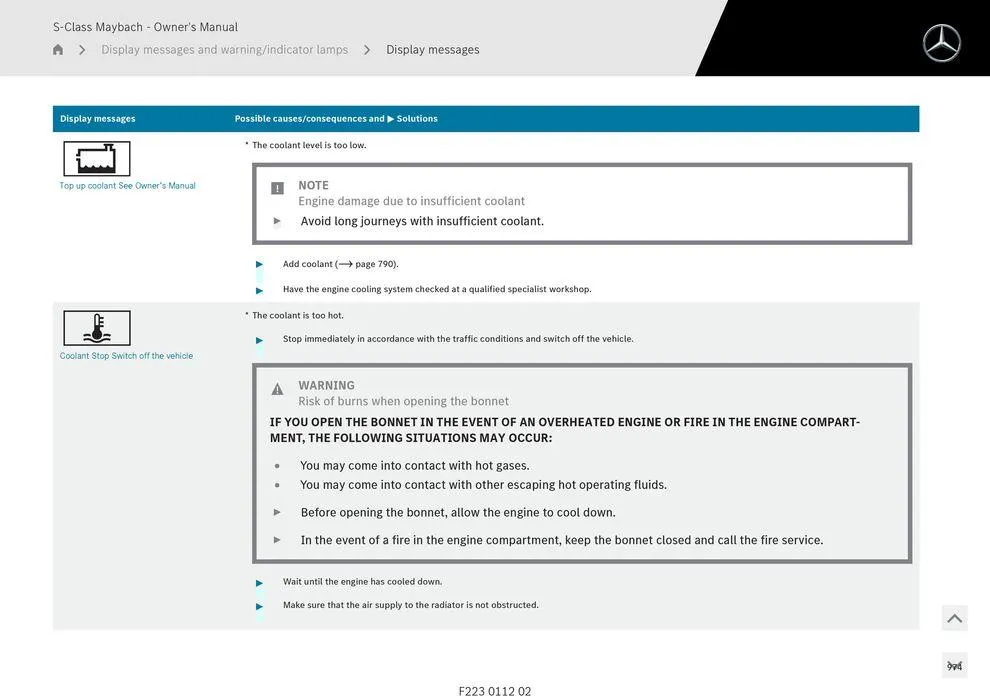Click arrow beside 'Wait until the engine has cooled'

[x=260, y=582]
